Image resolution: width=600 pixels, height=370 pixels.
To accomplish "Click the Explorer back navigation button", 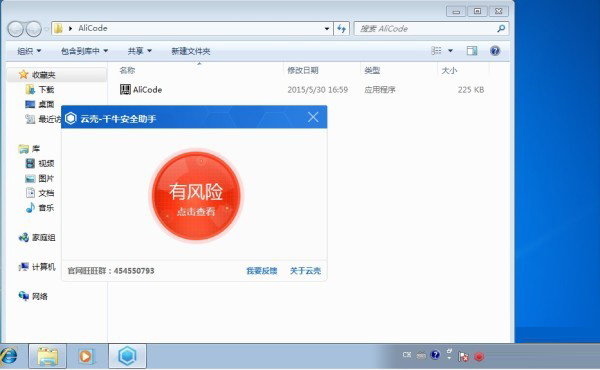I will click(x=16, y=29).
